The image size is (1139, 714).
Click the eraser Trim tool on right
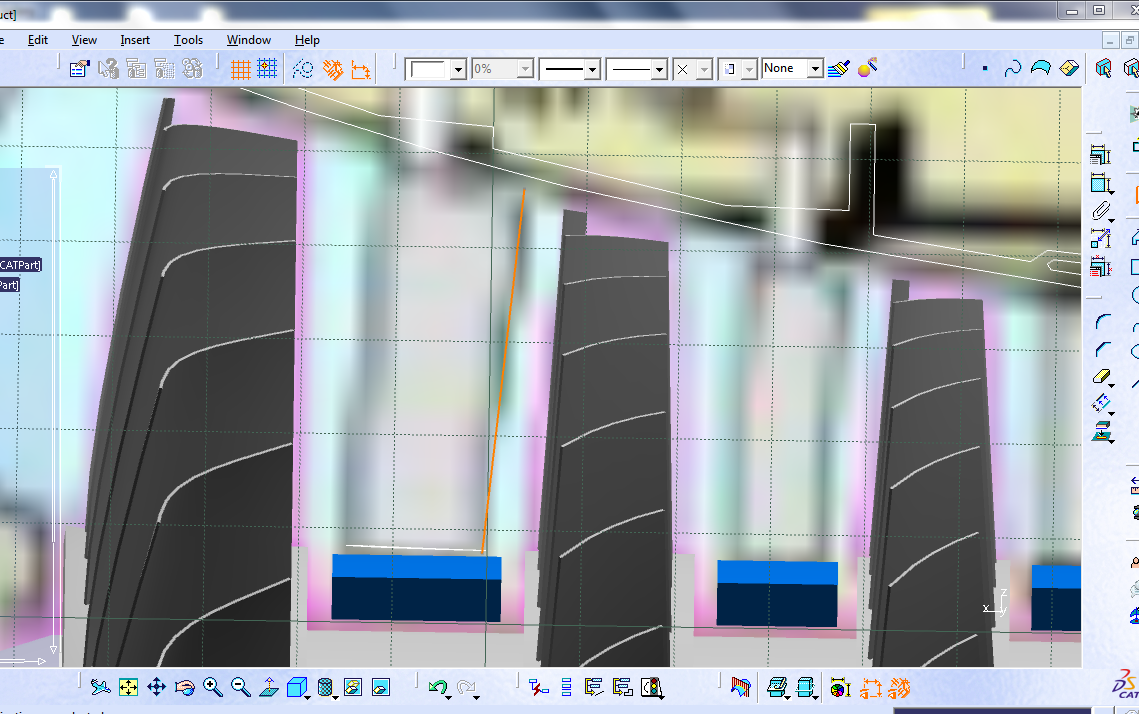coord(1102,376)
